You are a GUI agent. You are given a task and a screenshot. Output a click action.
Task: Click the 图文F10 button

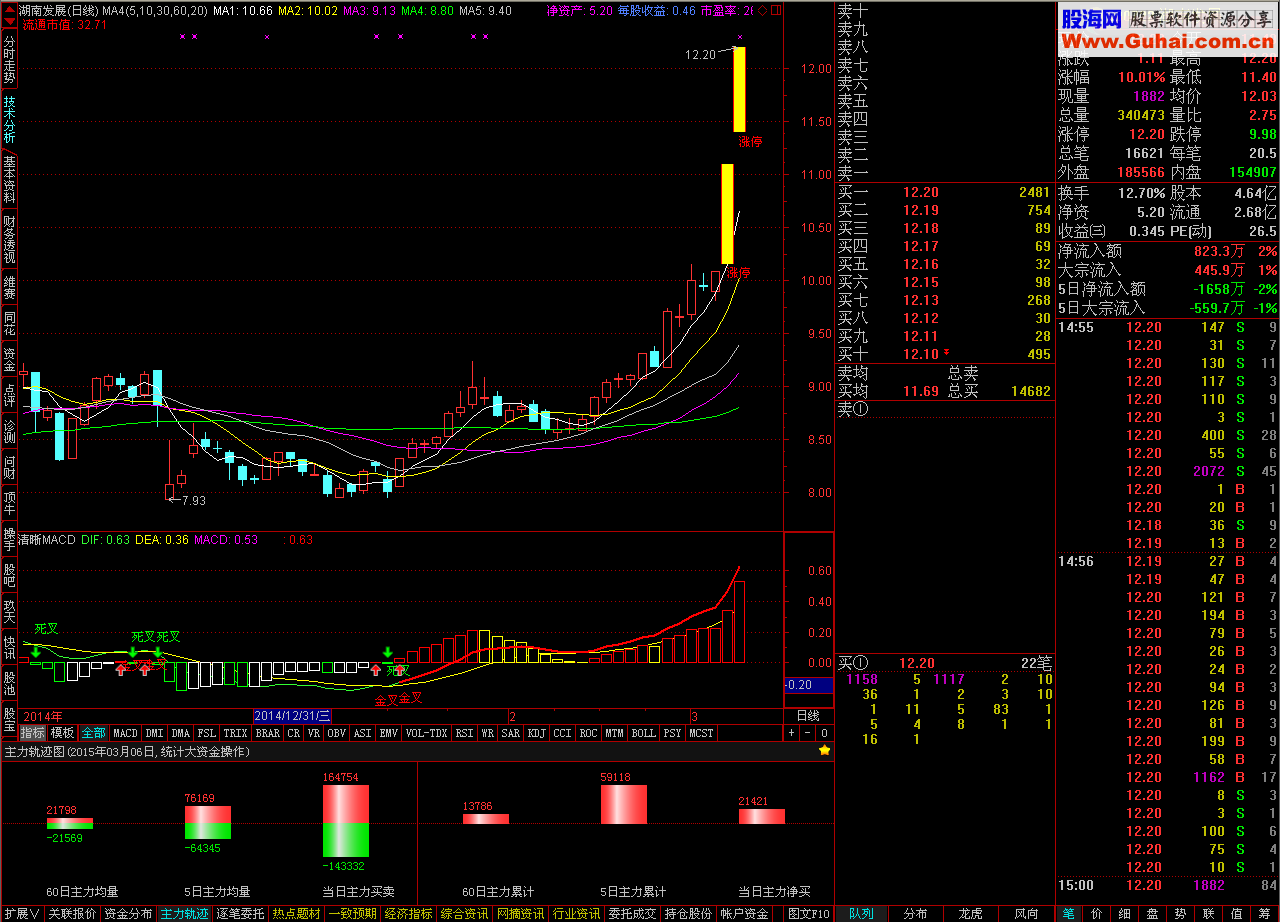(808, 914)
